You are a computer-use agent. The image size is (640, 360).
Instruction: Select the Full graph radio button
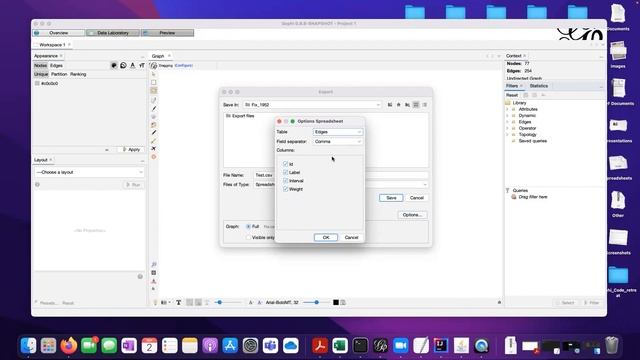click(x=248, y=226)
